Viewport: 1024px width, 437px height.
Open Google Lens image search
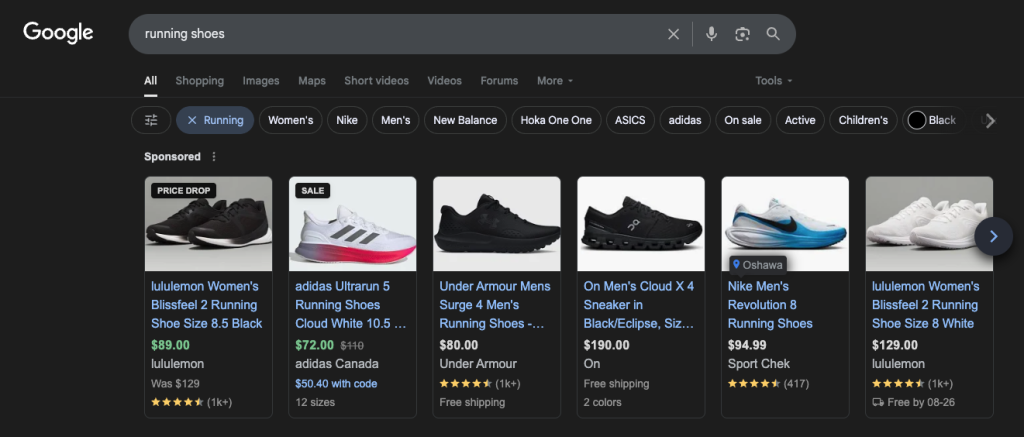(x=742, y=34)
